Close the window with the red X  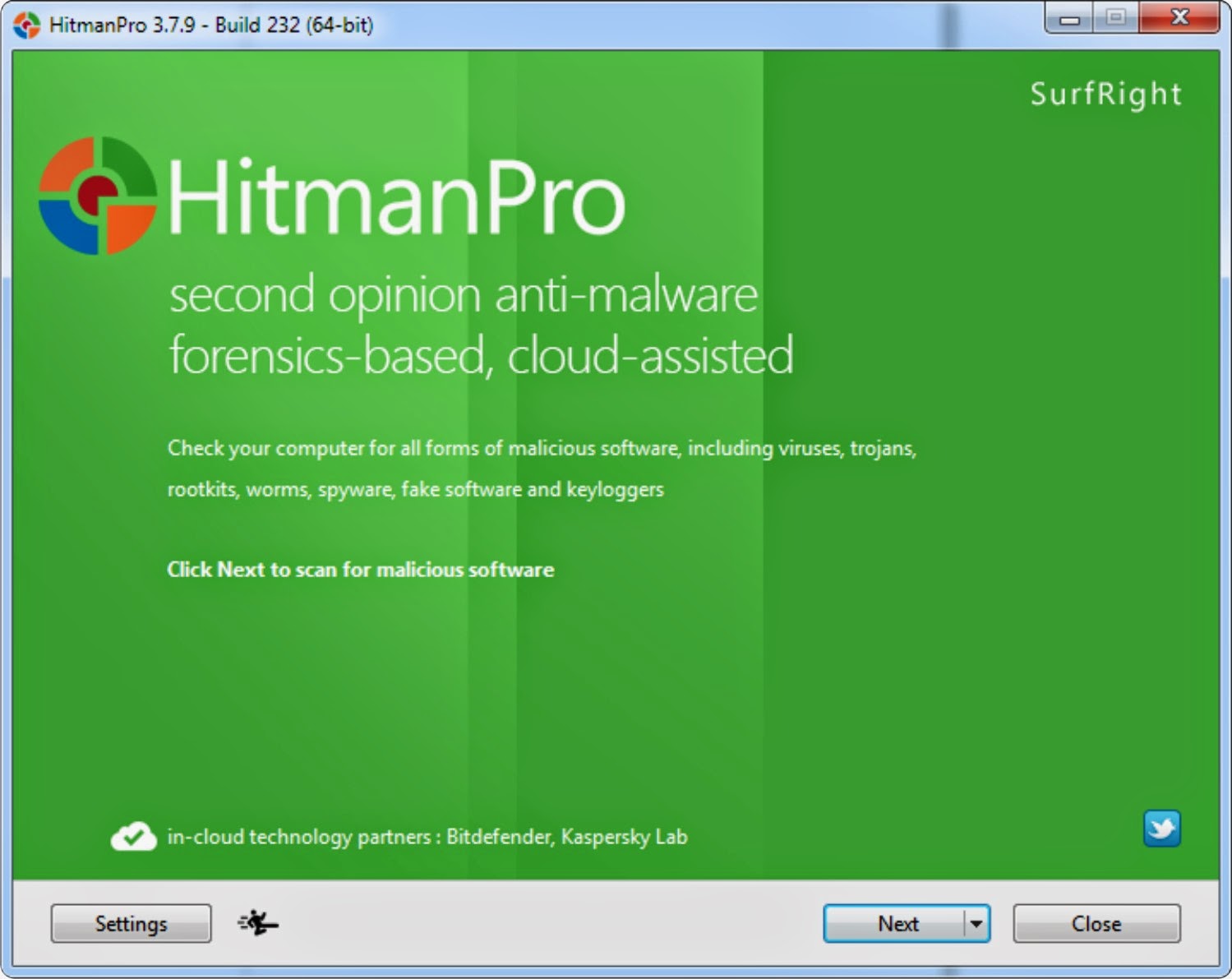(1180, 18)
